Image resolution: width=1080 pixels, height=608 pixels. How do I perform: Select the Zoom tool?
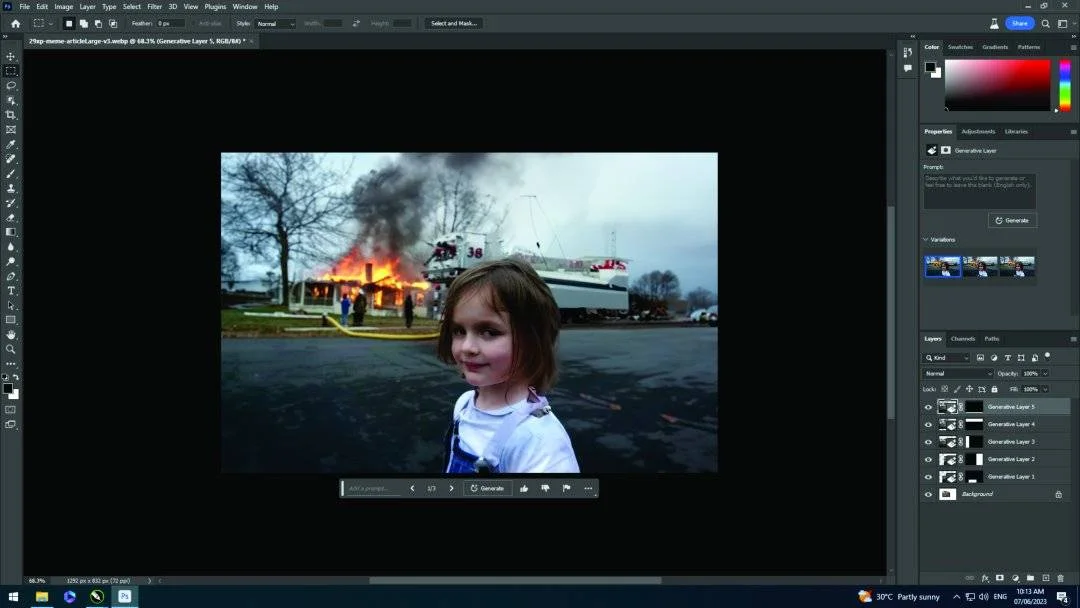(x=11, y=349)
